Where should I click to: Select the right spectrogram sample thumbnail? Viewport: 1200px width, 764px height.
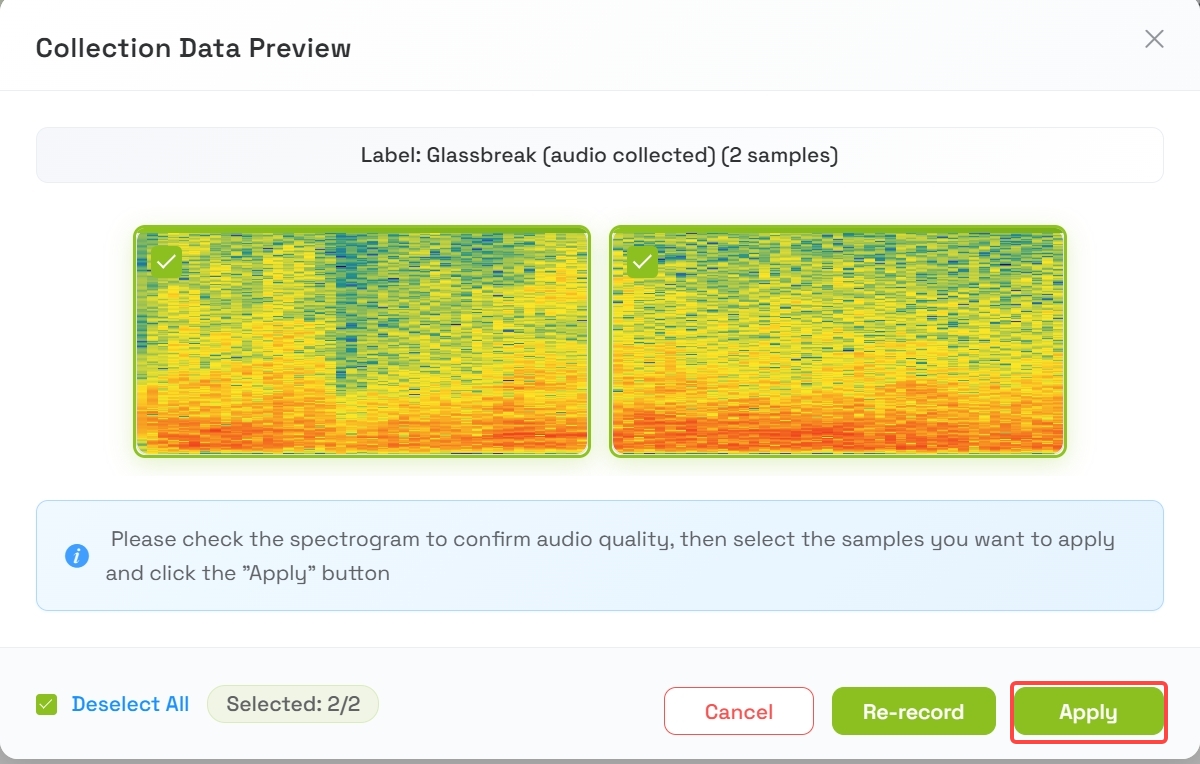838,341
